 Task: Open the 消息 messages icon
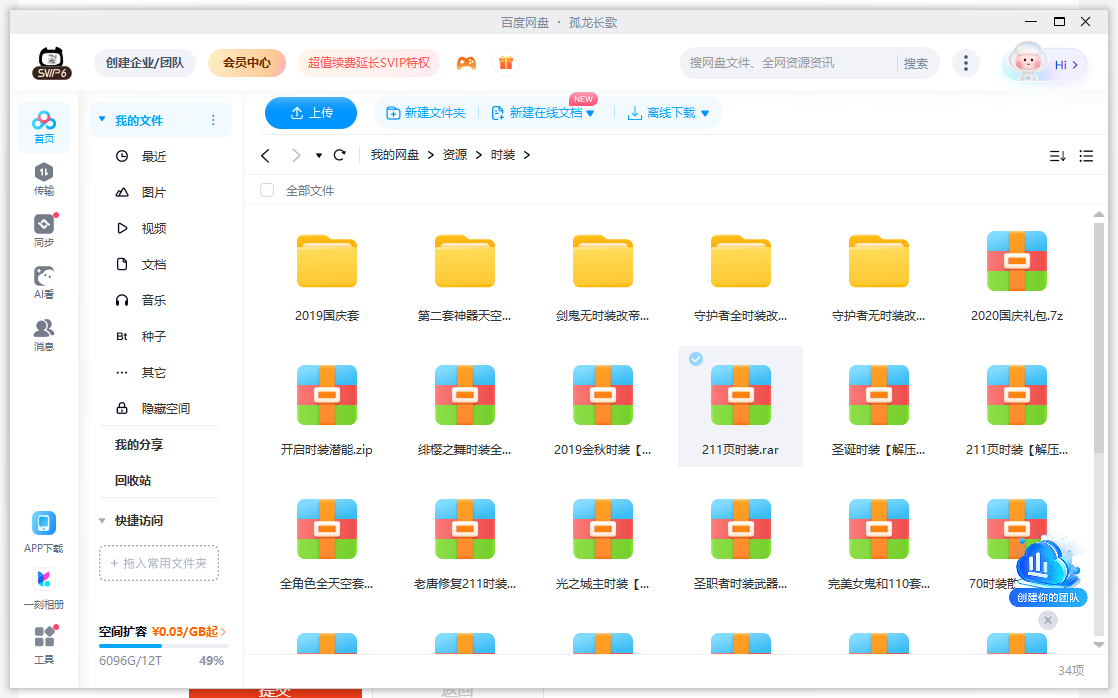[x=44, y=334]
